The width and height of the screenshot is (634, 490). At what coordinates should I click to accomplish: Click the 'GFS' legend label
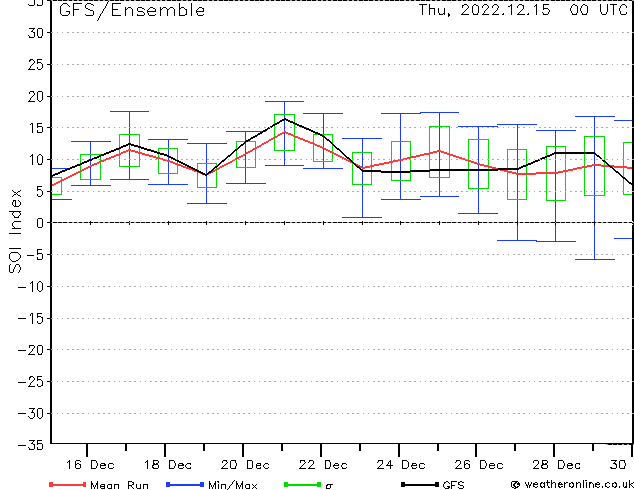click(x=453, y=485)
